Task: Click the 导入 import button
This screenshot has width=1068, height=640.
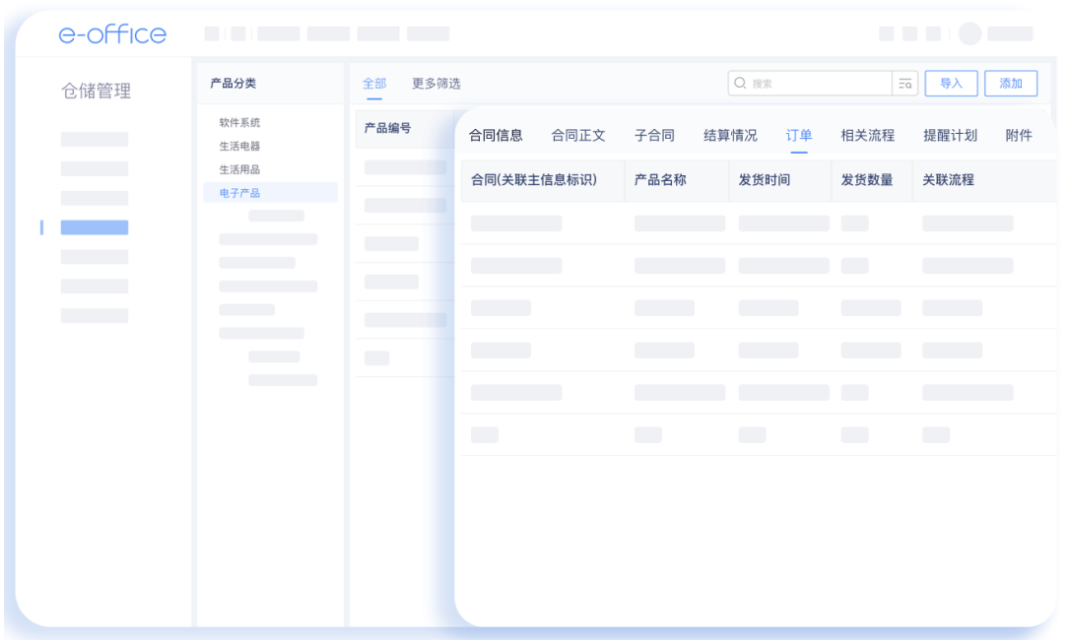Action: coord(951,84)
